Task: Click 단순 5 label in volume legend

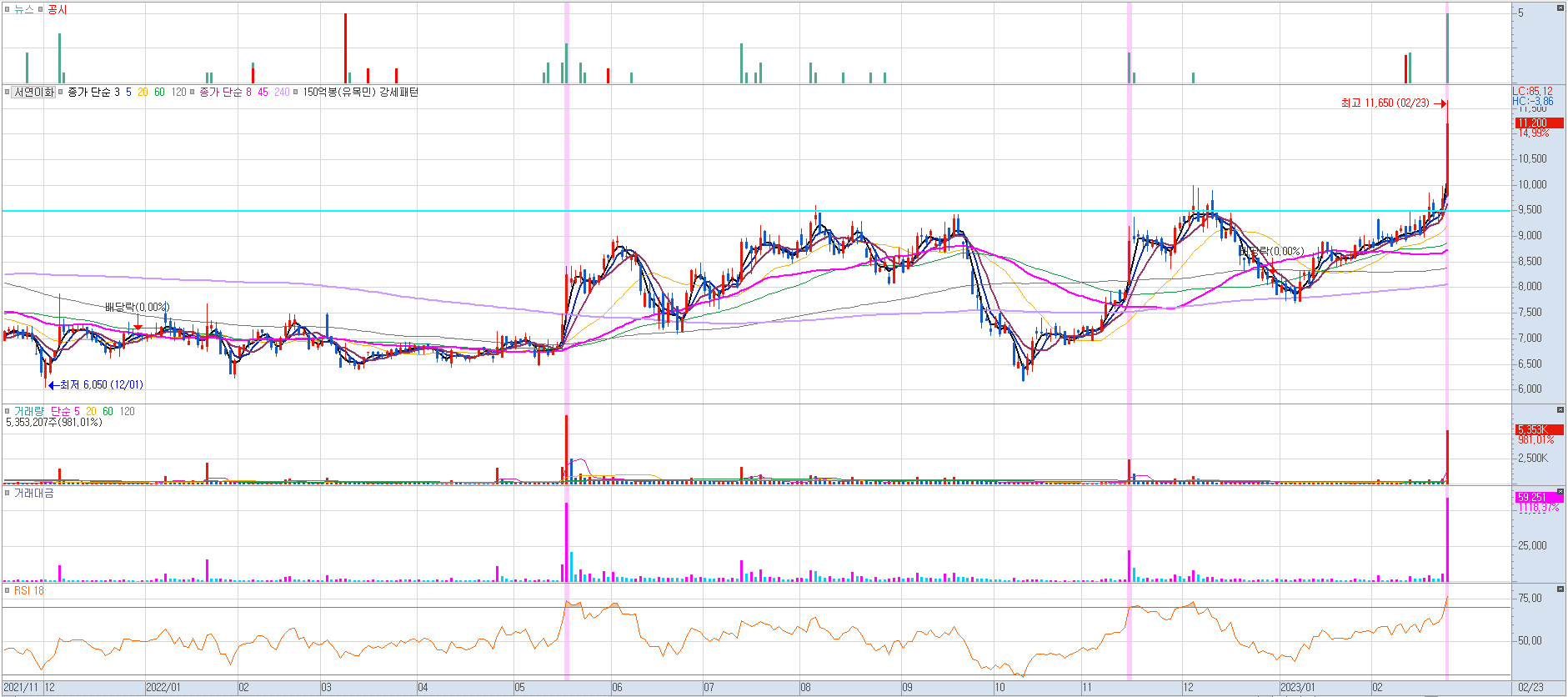Action: point(65,411)
